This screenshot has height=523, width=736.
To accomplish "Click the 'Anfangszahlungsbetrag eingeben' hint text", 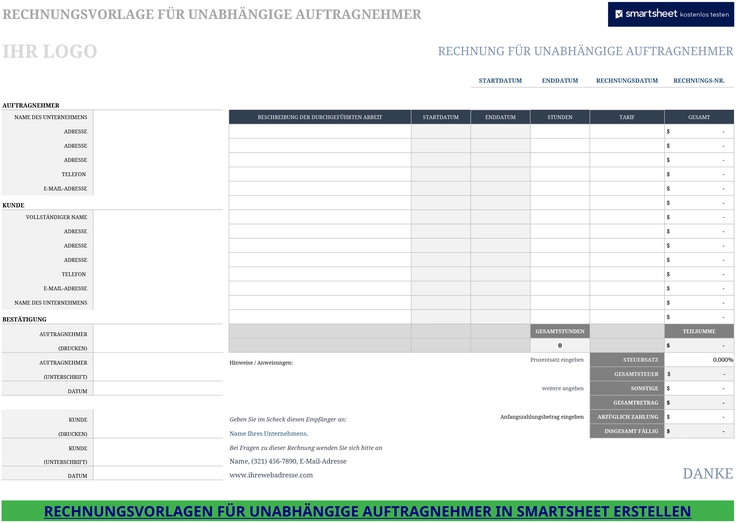I will click(x=542, y=416).
